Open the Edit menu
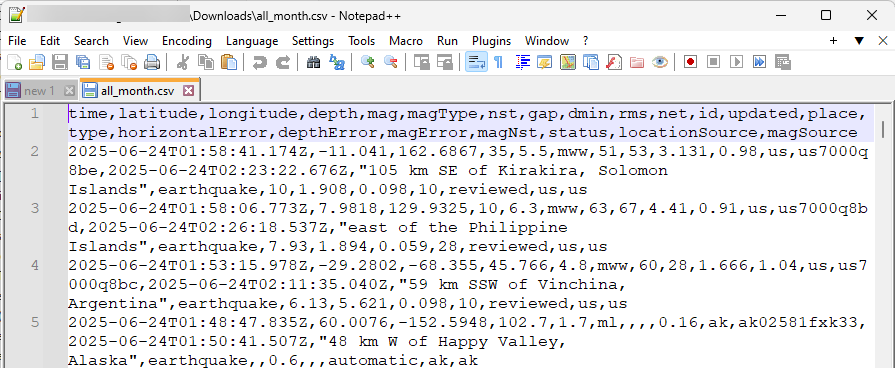This screenshot has height=368, width=895. [x=50, y=41]
